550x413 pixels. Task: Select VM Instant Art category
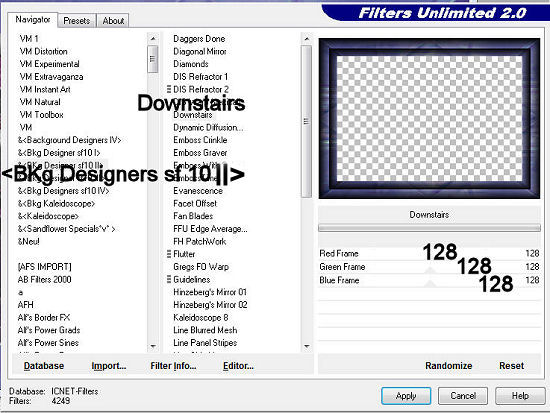[45, 89]
